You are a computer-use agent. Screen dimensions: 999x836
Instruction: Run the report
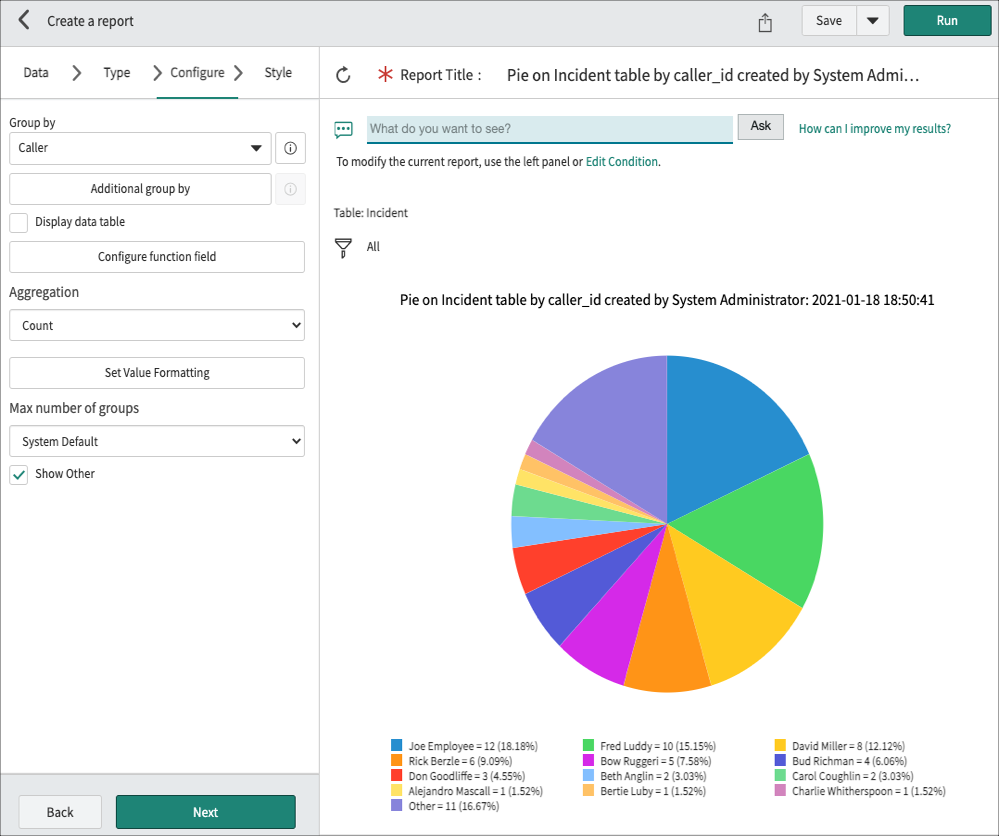pyautogui.click(x=946, y=20)
